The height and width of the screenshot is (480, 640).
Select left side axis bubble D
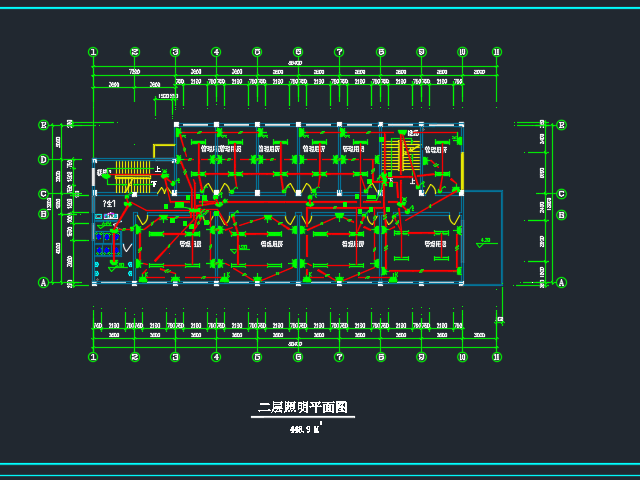tap(43, 159)
